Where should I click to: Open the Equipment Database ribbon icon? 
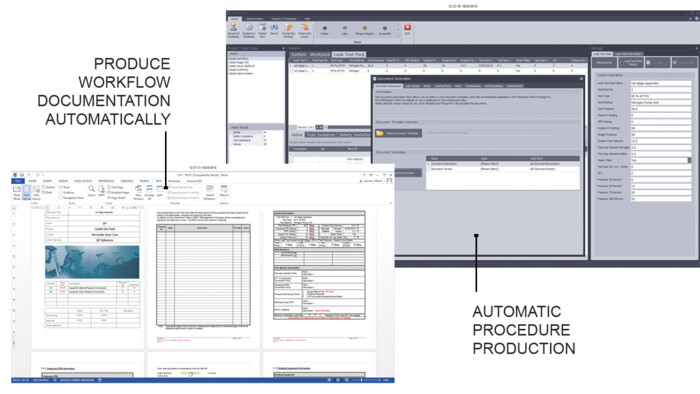[249, 30]
